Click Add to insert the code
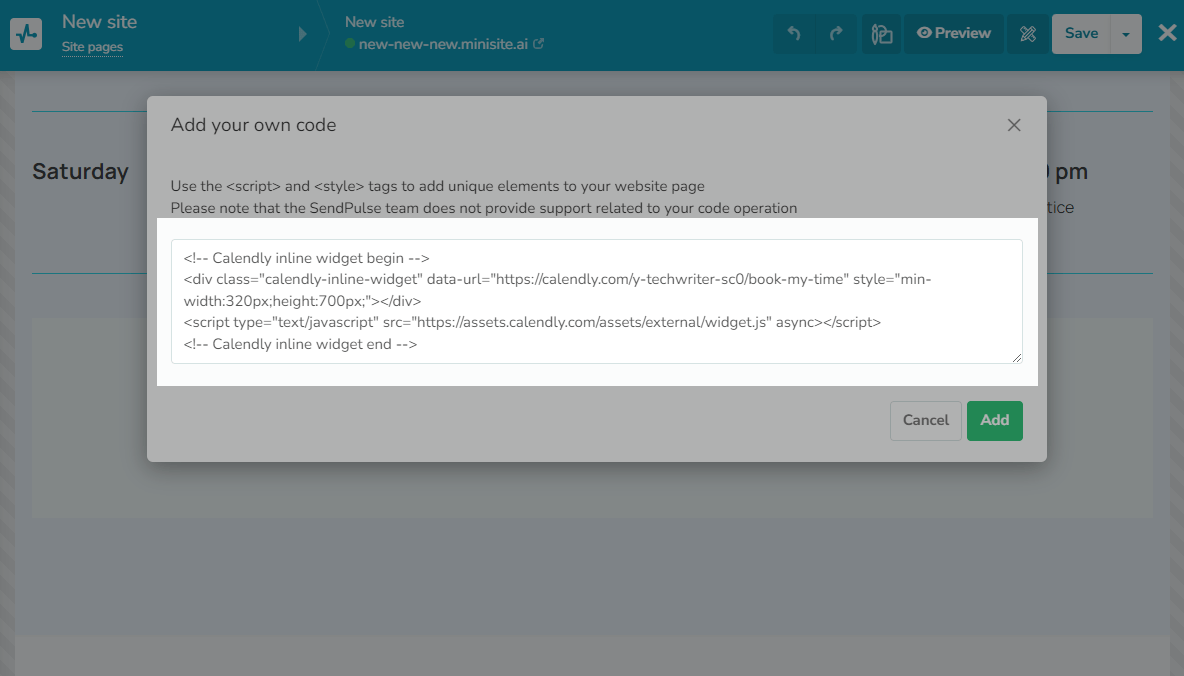 tap(994, 420)
